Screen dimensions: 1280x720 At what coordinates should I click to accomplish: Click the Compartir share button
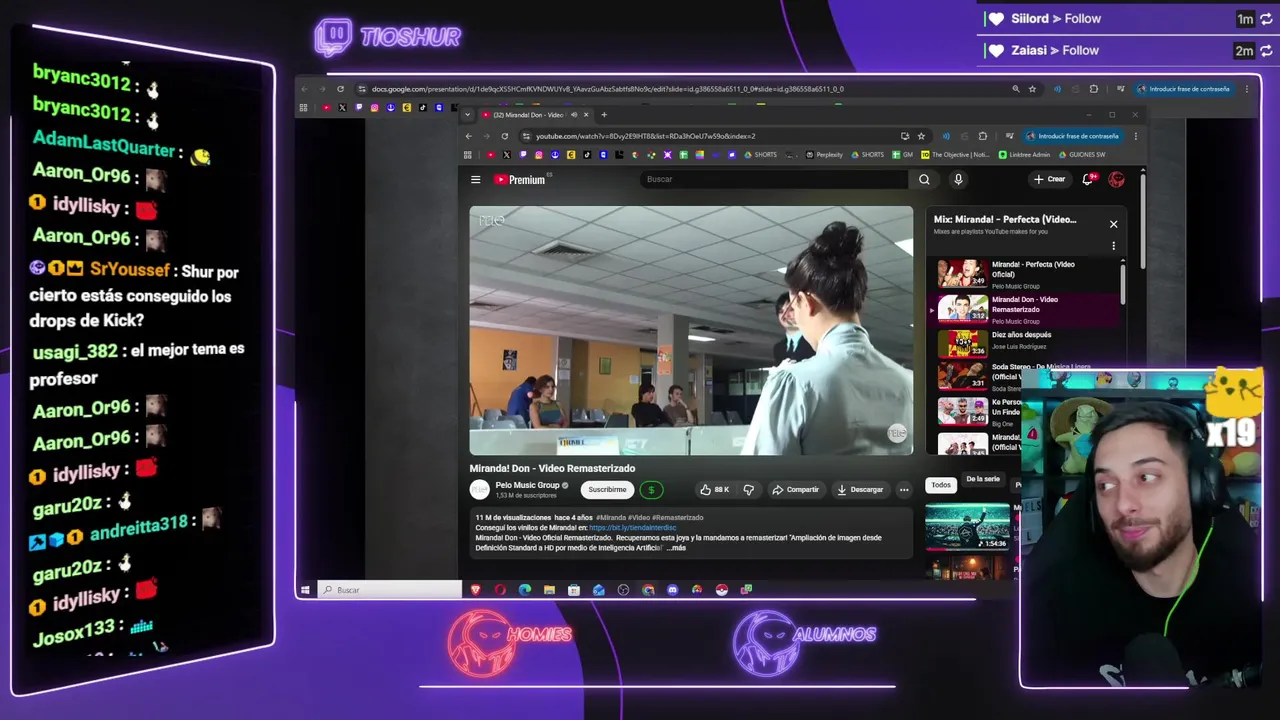point(796,490)
